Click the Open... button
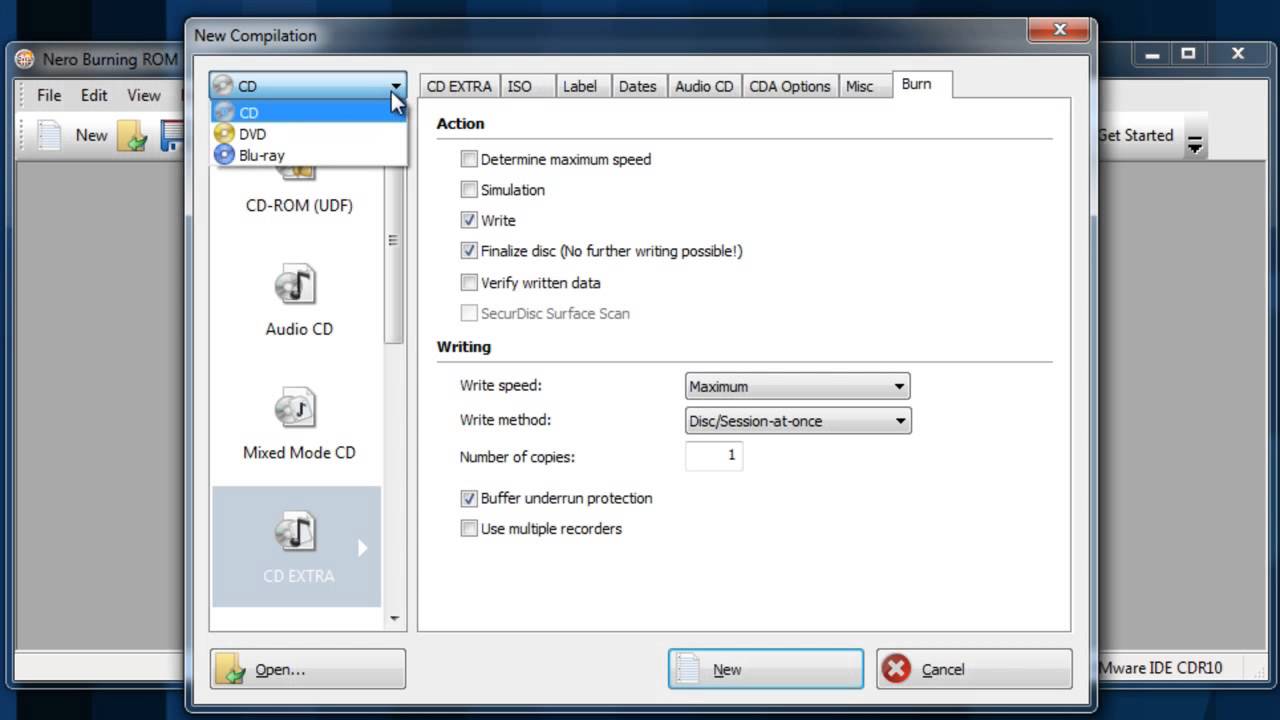 (308, 669)
